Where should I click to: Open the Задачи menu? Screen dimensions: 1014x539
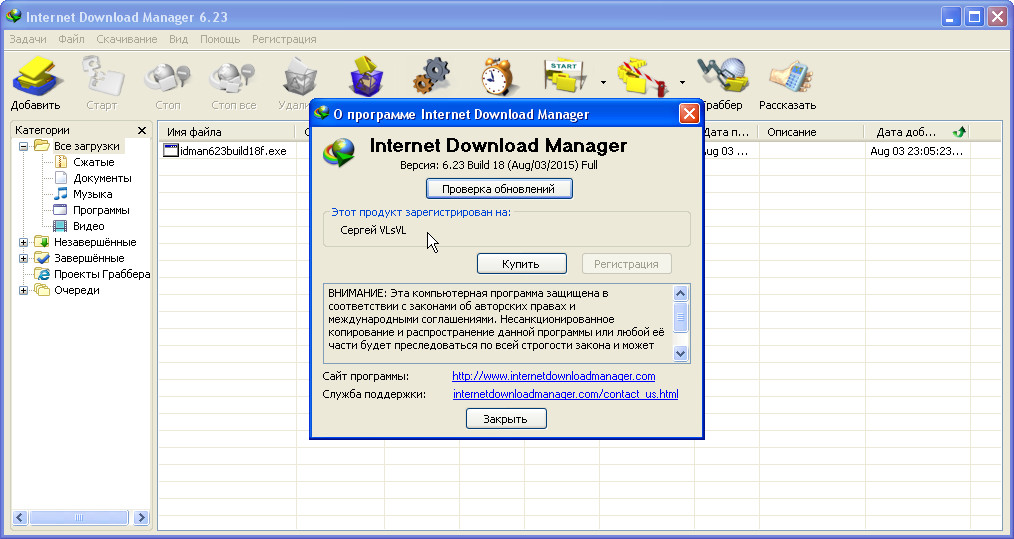click(x=28, y=39)
